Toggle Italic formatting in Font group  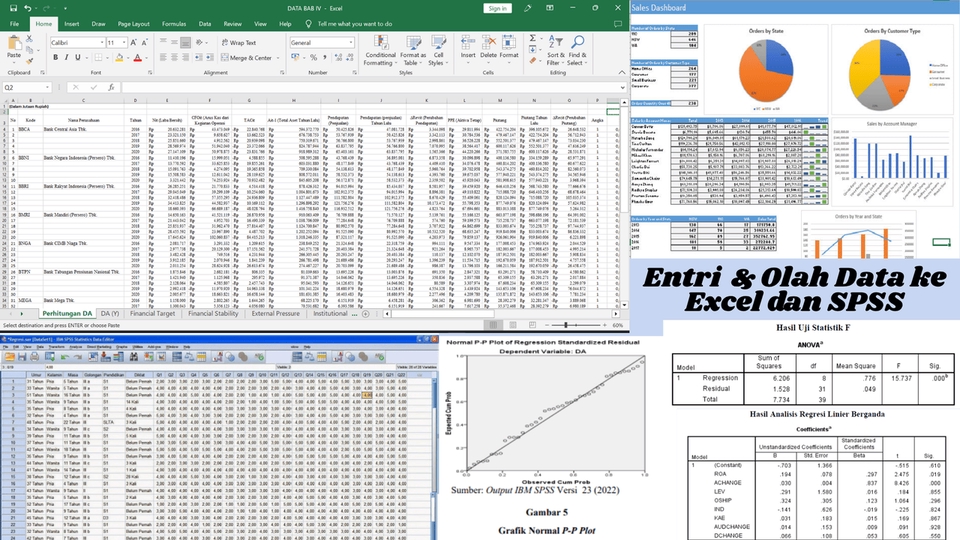click(x=67, y=58)
